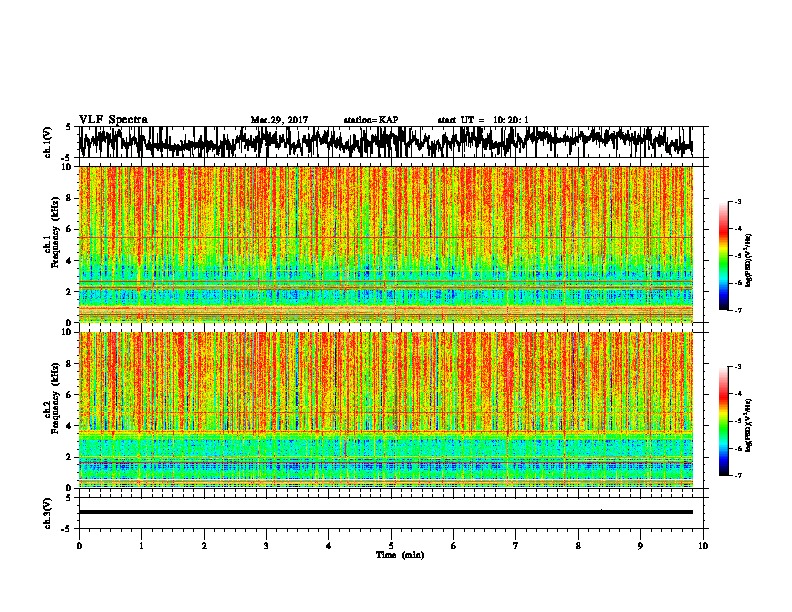Click the "2" kHz tick on ch.2 frequency axis
Viewport: 792px width, 612px height.
69,457
